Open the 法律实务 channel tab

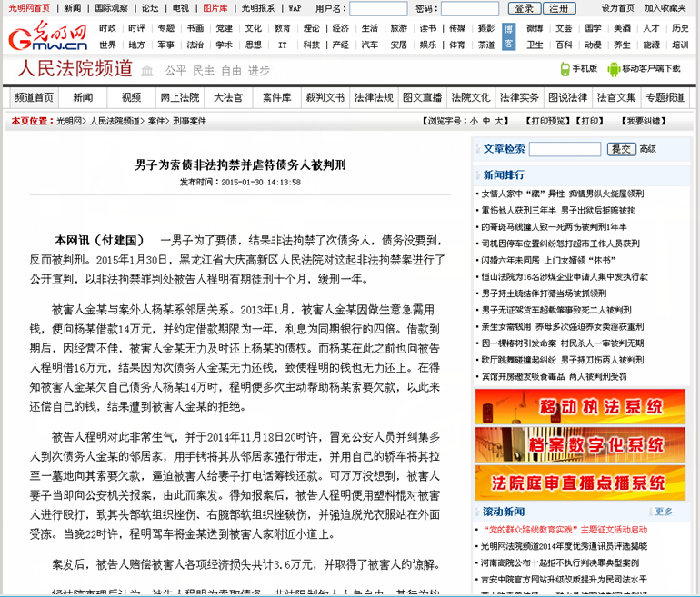(519, 97)
